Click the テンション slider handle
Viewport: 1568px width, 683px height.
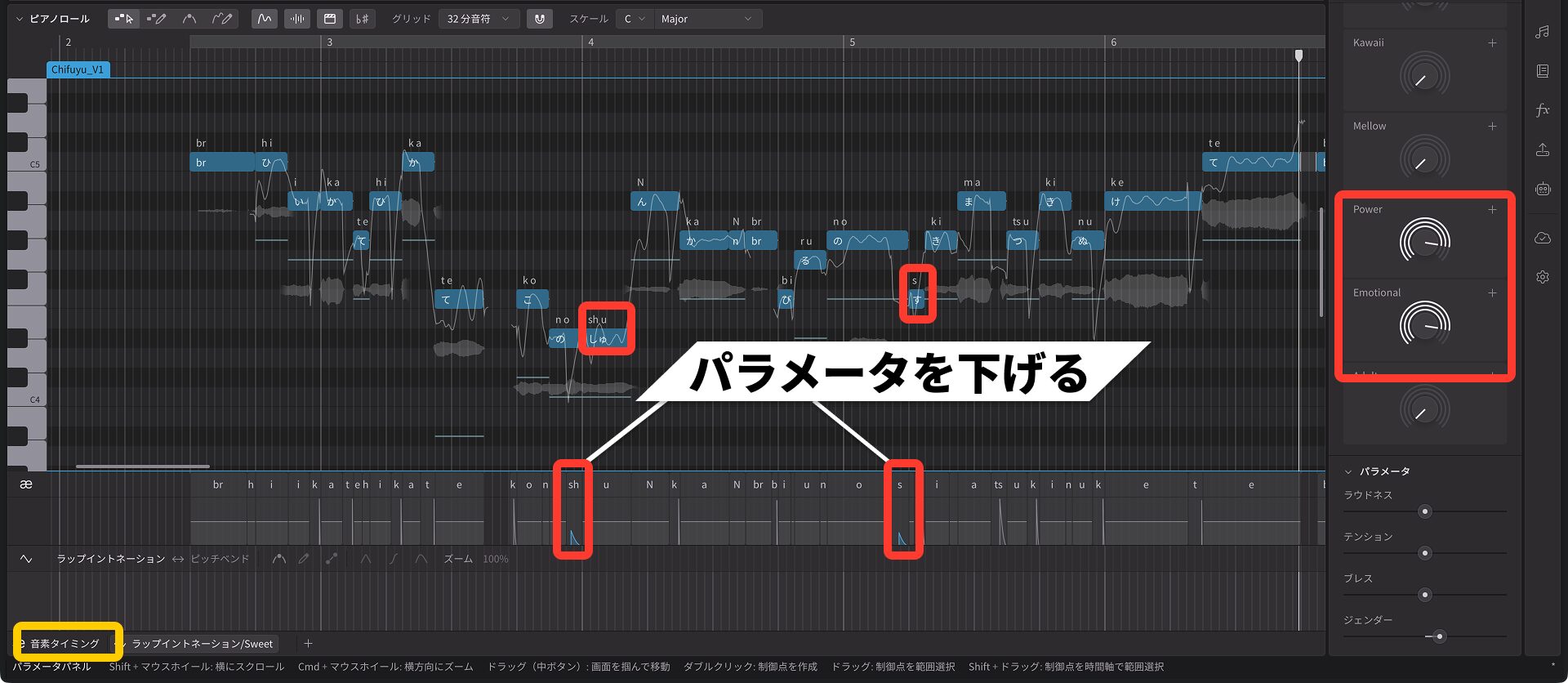[1425, 553]
